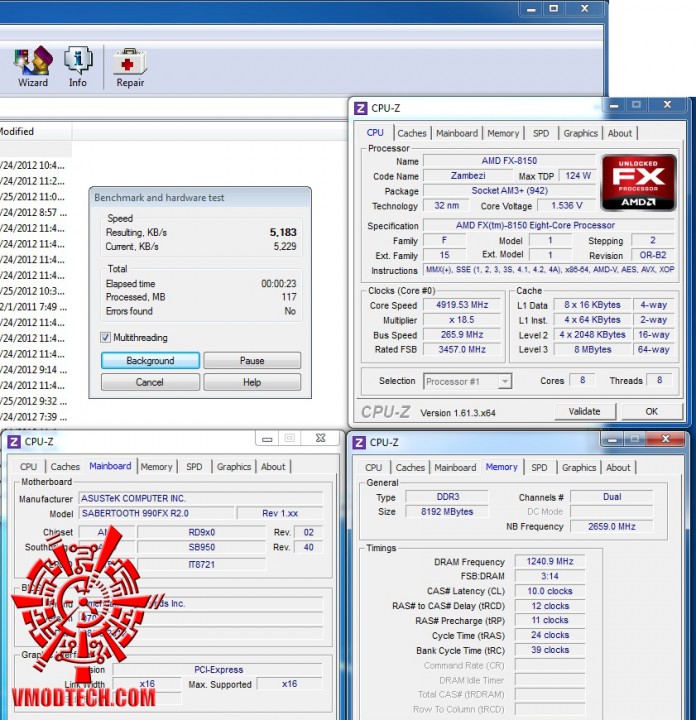This screenshot has width=696, height=720.
Task: Select Caches tab in Memory CPU-Z window
Action: [410, 467]
